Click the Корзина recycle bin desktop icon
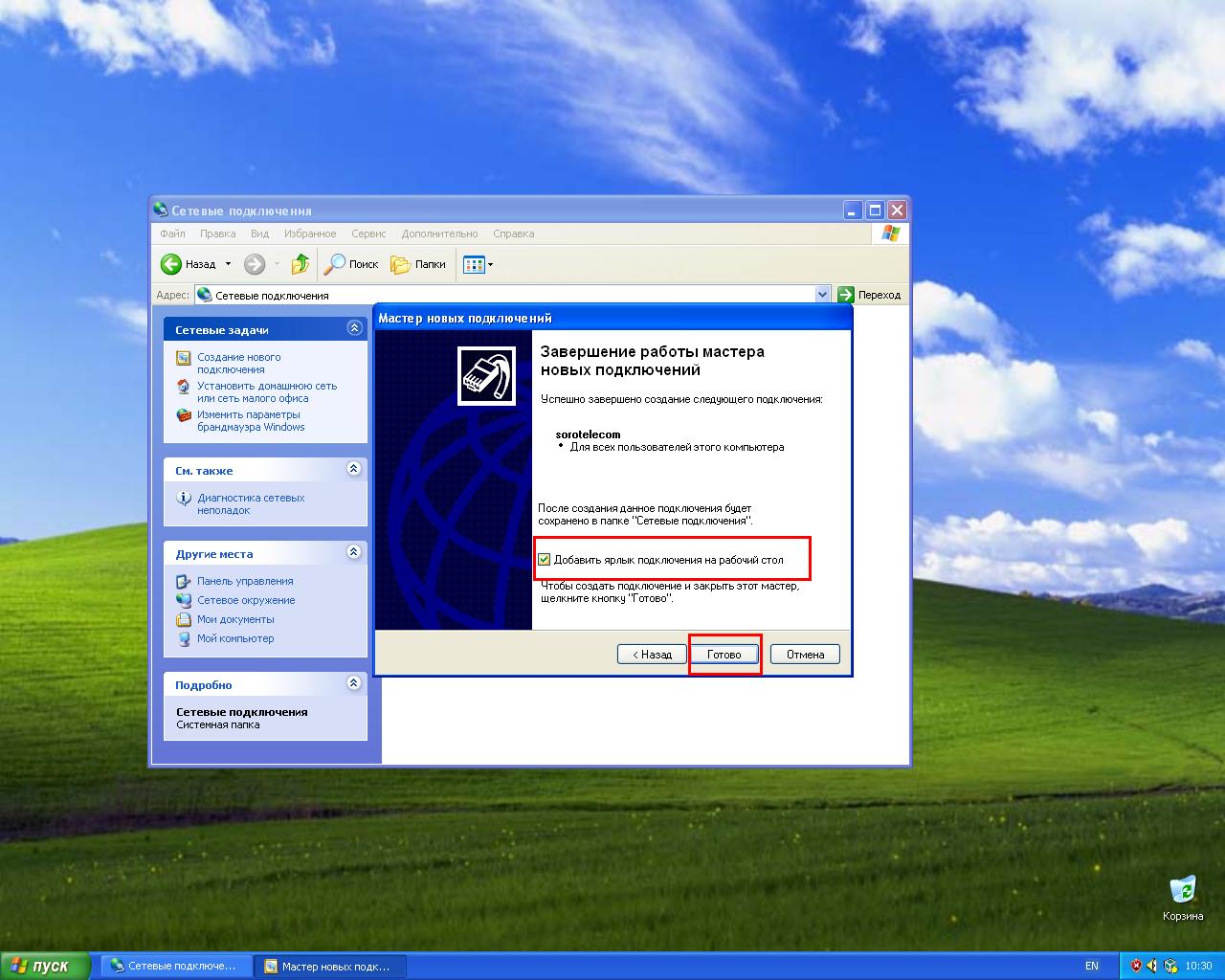The image size is (1225, 980). point(1183,898)
